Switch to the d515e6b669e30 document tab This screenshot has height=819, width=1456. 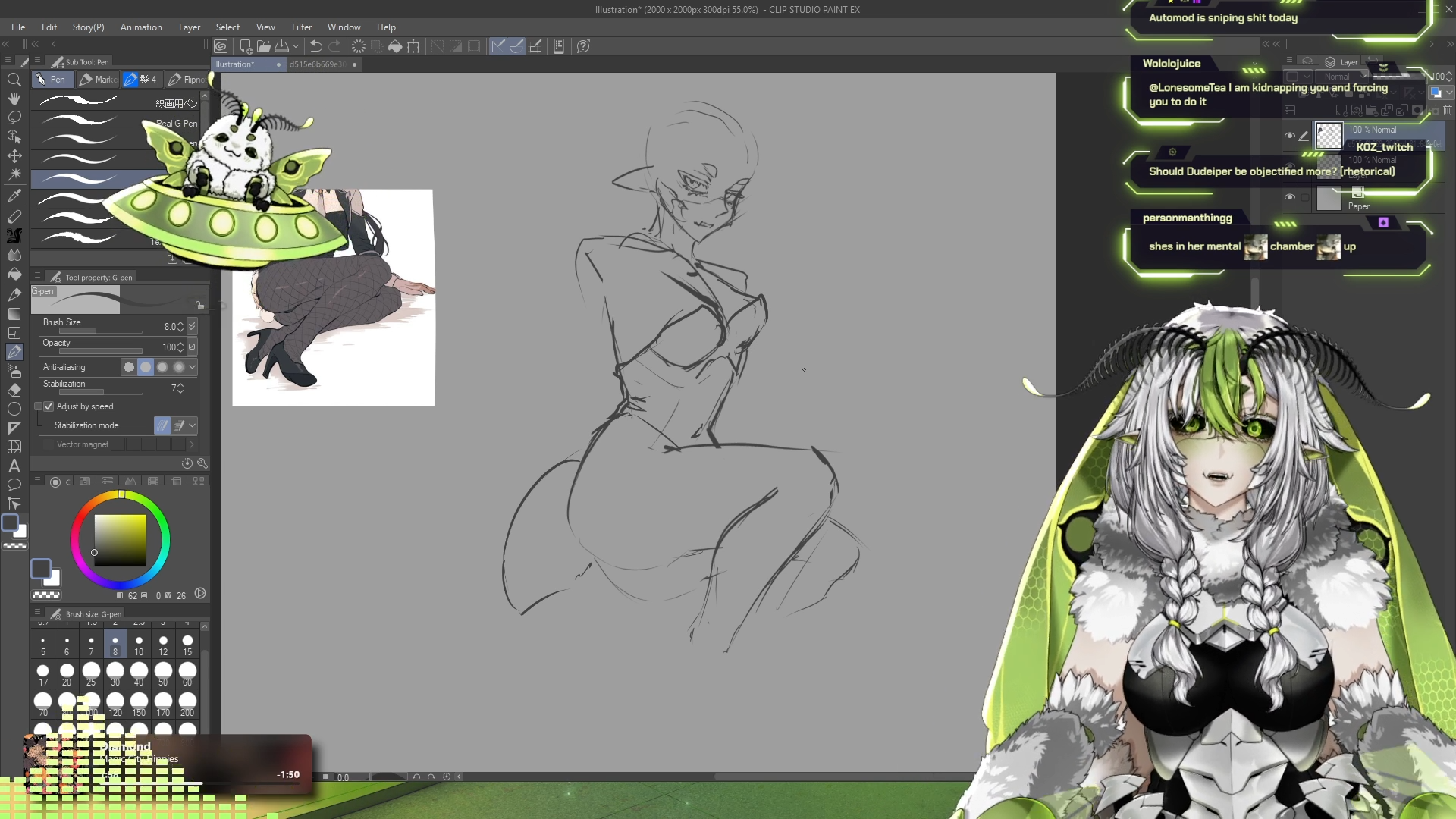click(317, 64)
